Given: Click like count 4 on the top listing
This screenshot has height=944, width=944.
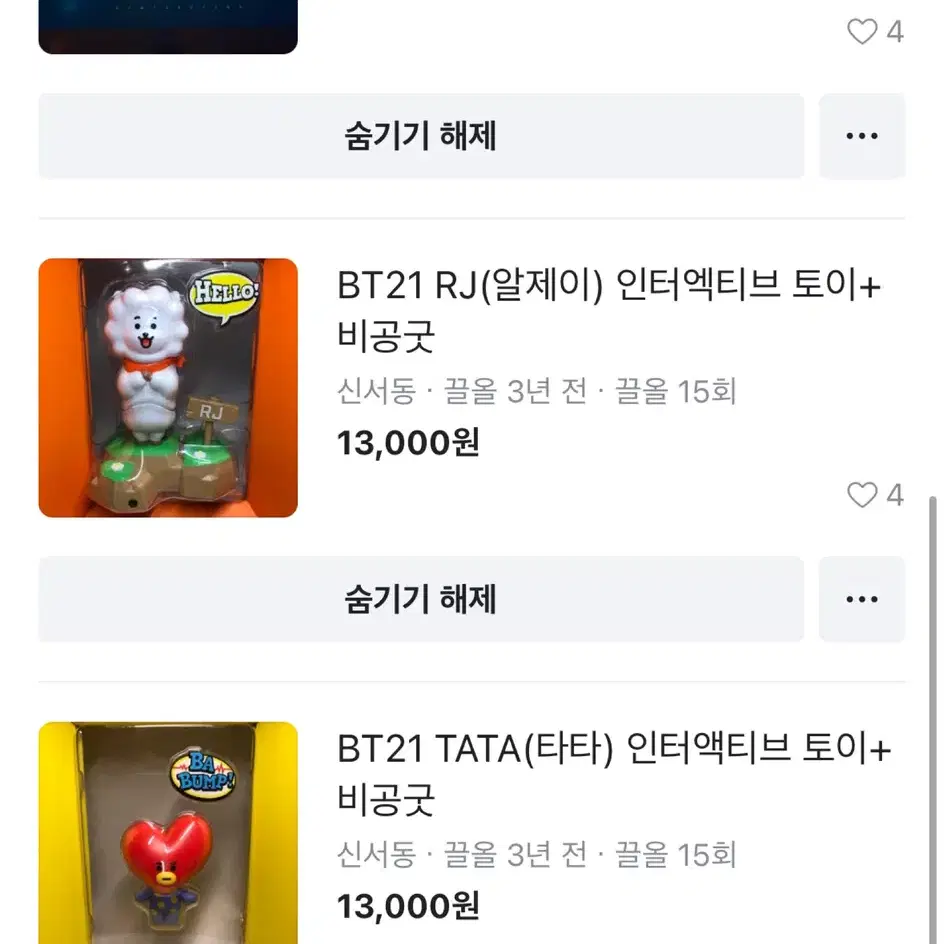Looking at the screenshot, I should click(x=895, y=32).
